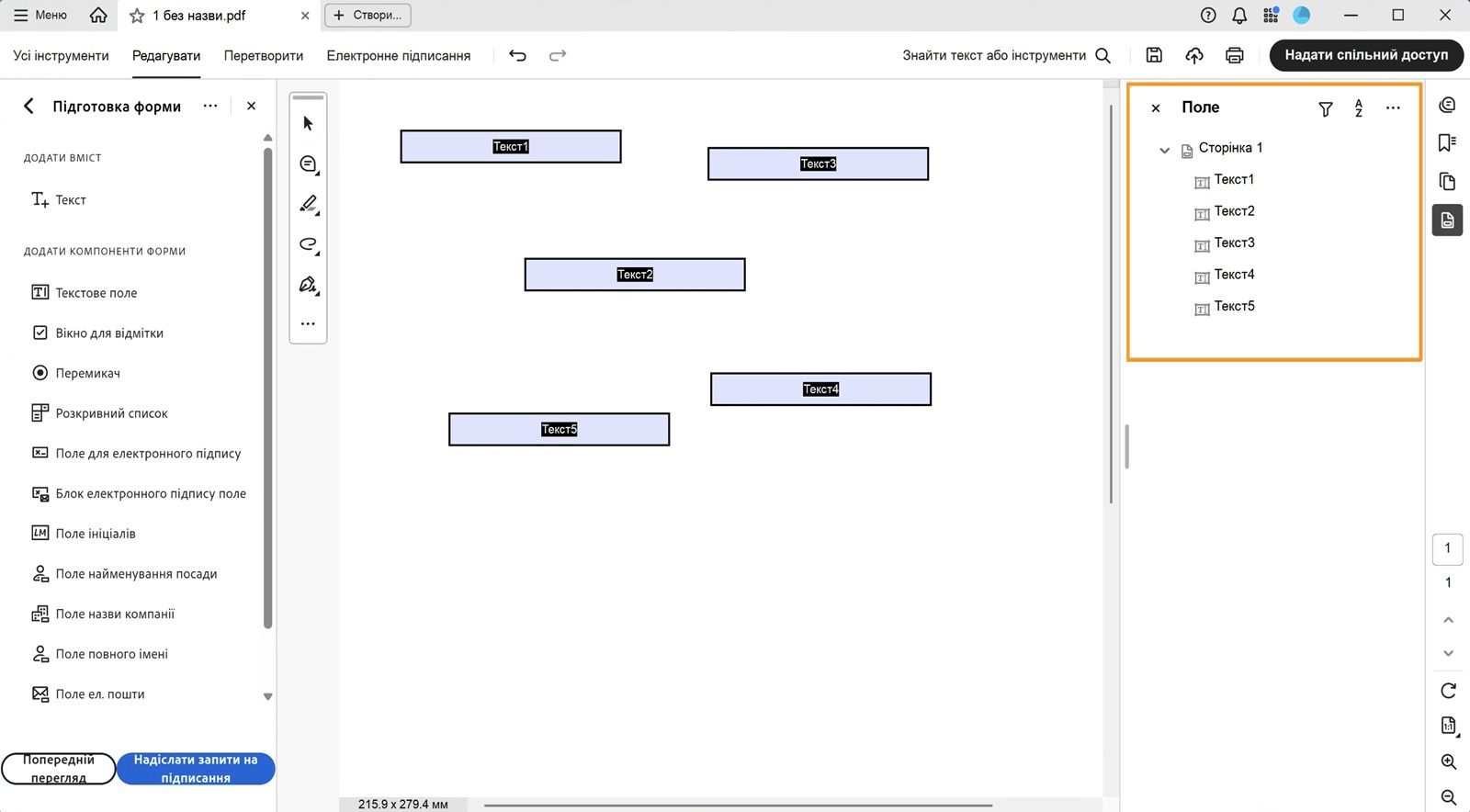
Task: Add Поле повного імені field
Action: 99,654
